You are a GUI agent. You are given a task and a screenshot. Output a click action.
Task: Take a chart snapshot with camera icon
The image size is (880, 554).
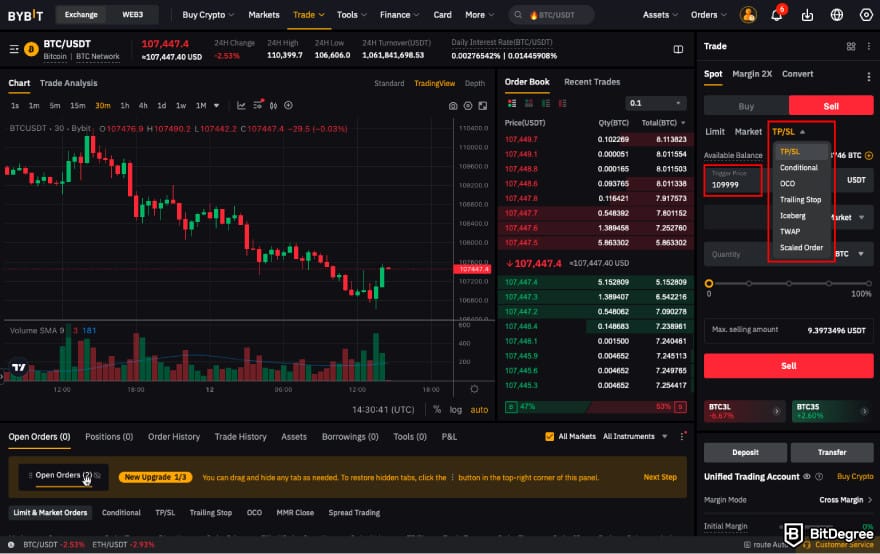(x=452, y=106)
